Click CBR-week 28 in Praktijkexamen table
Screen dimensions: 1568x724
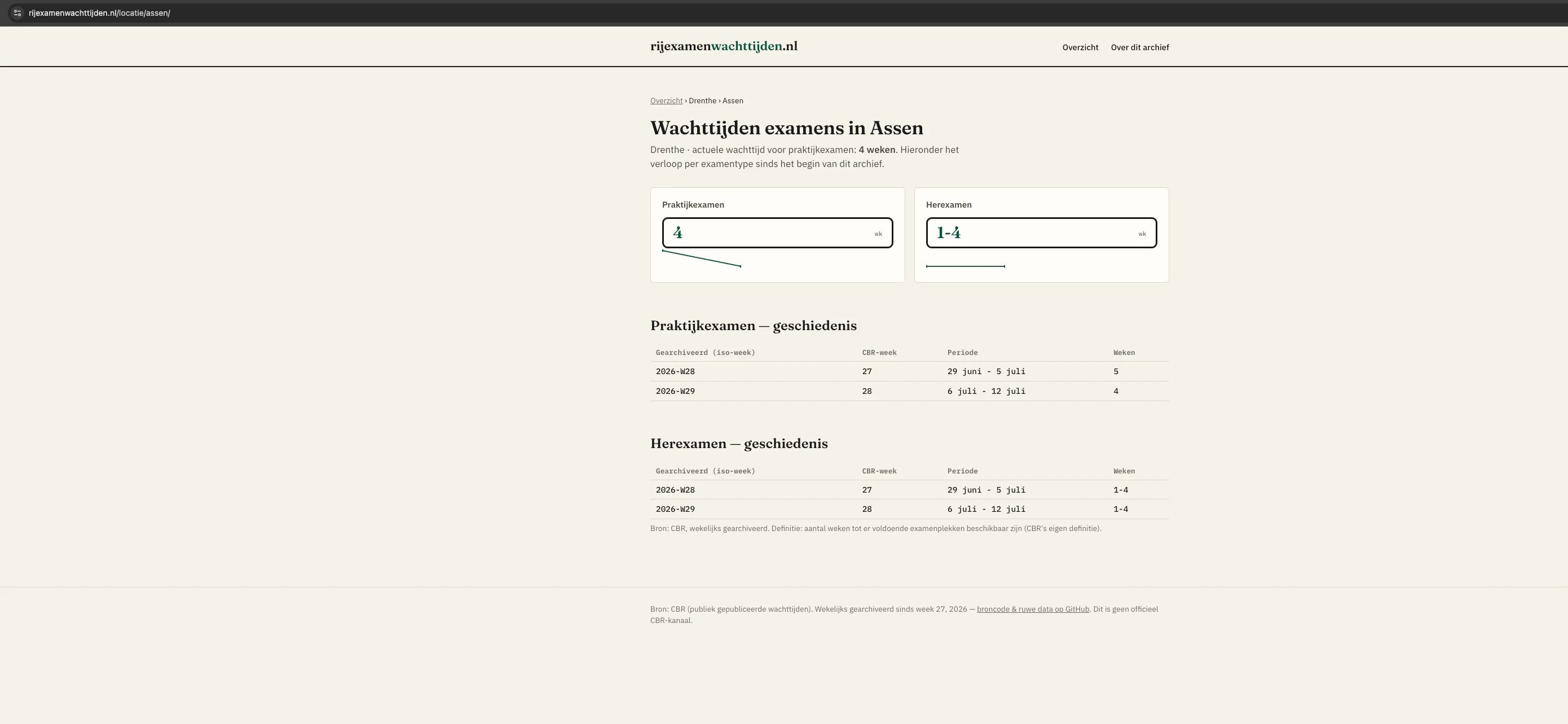[867, 391]
